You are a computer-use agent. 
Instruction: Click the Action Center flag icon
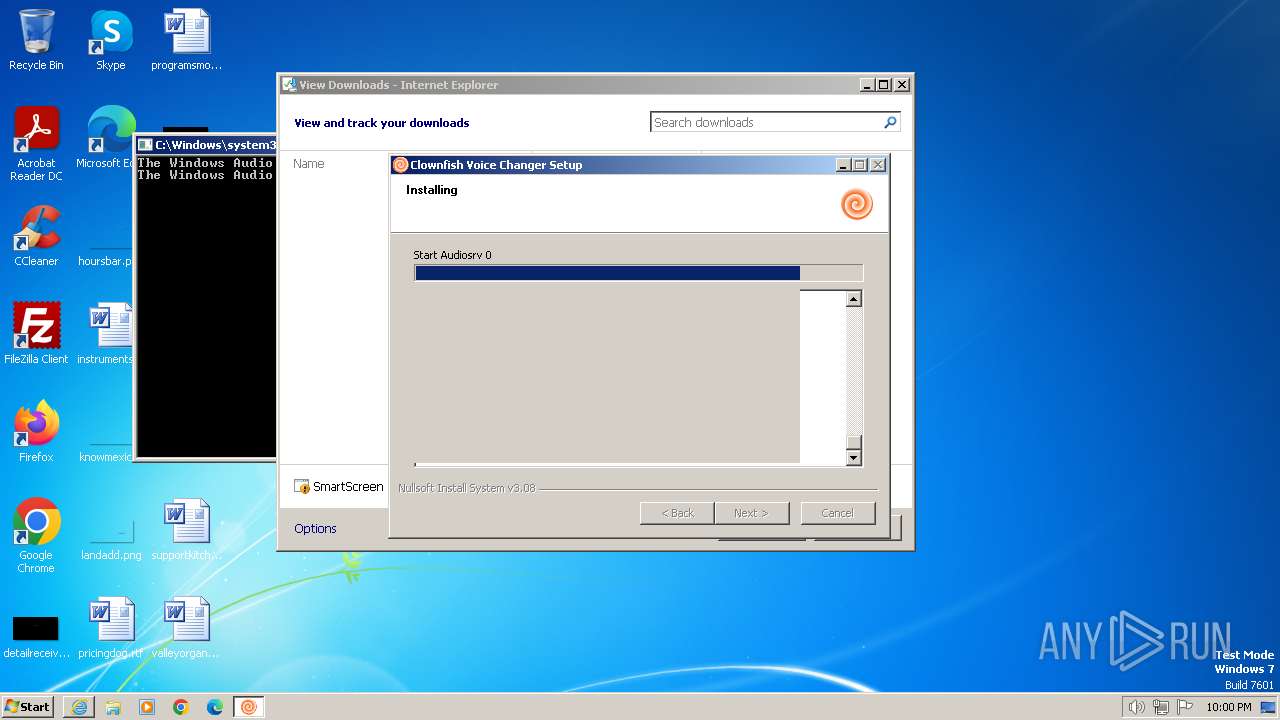pyautogui.click(x=1185, y=707)
